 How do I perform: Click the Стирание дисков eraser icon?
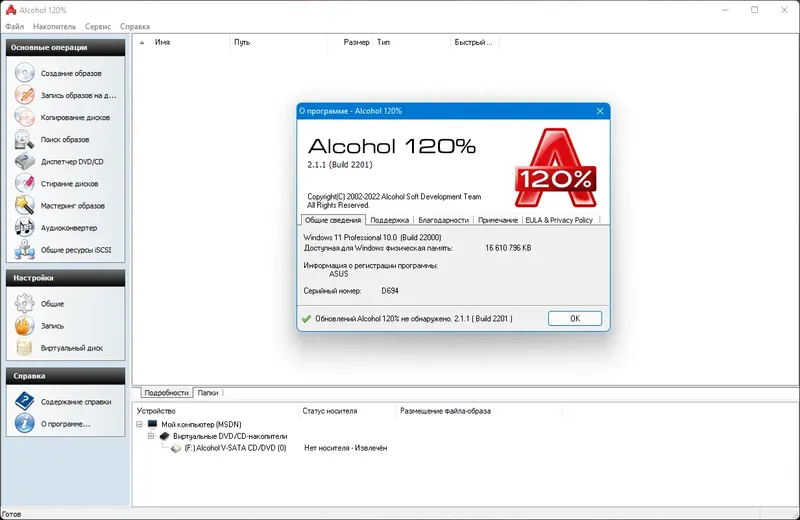[24, 183]
